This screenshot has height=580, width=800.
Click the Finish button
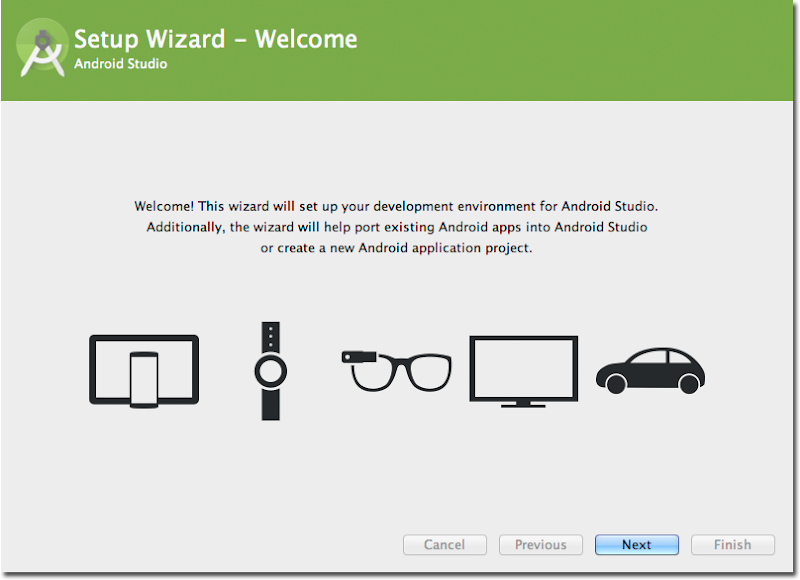coord(732,544)
